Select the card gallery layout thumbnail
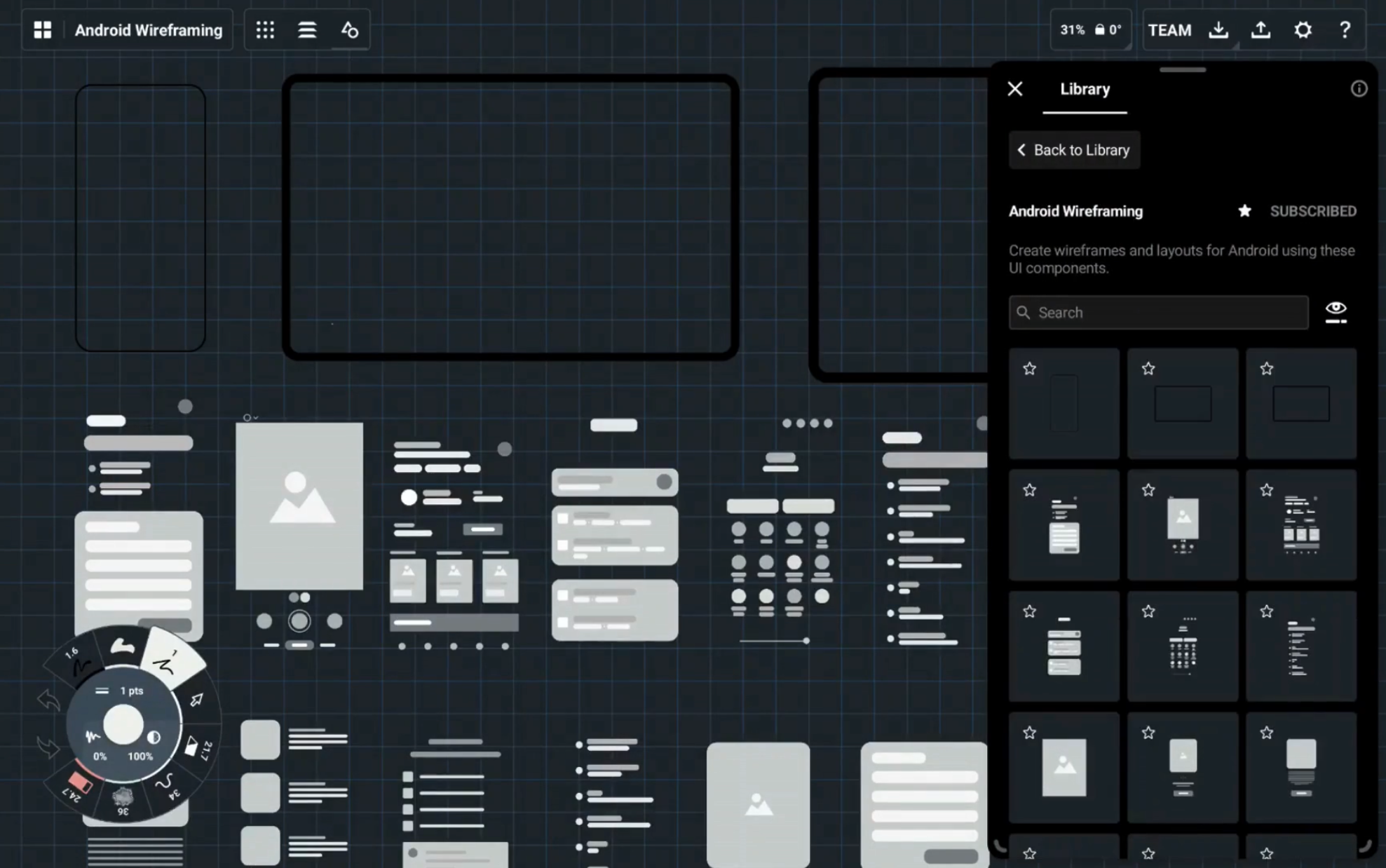Screen dimensions: 1386x868 [x=1301, y=525]
